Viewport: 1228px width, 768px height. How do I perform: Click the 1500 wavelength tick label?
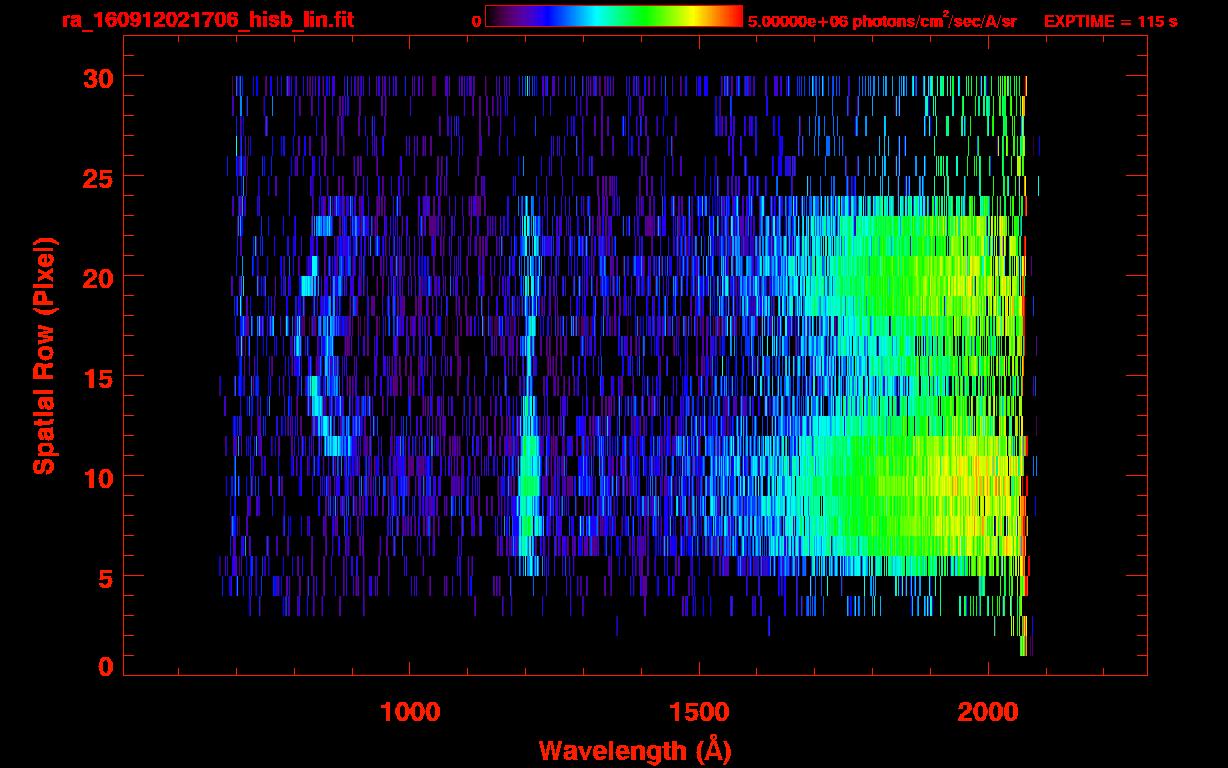tap(699, 711)
